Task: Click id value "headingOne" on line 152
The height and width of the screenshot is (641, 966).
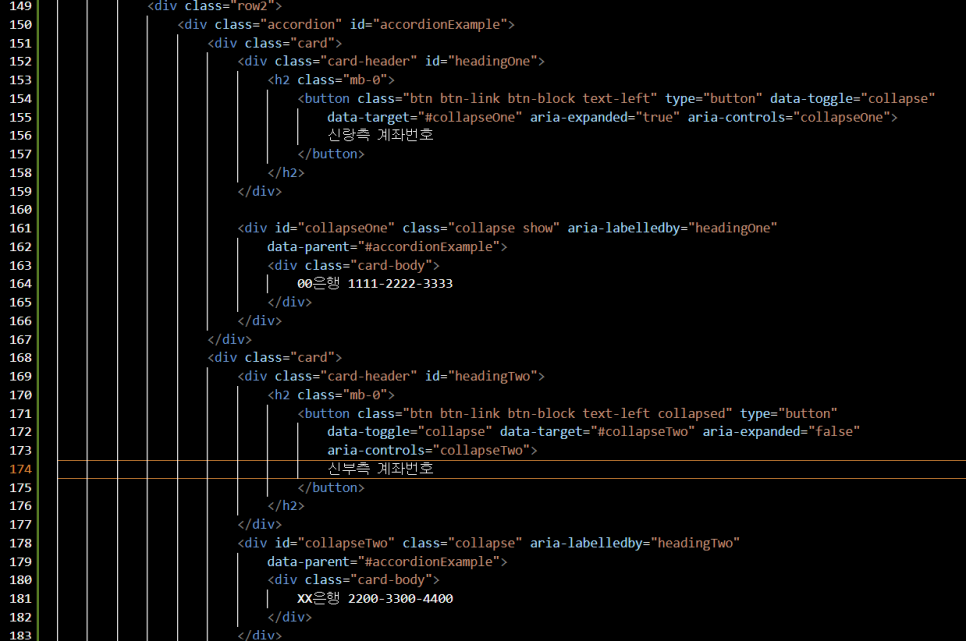Action: [493, 61]
